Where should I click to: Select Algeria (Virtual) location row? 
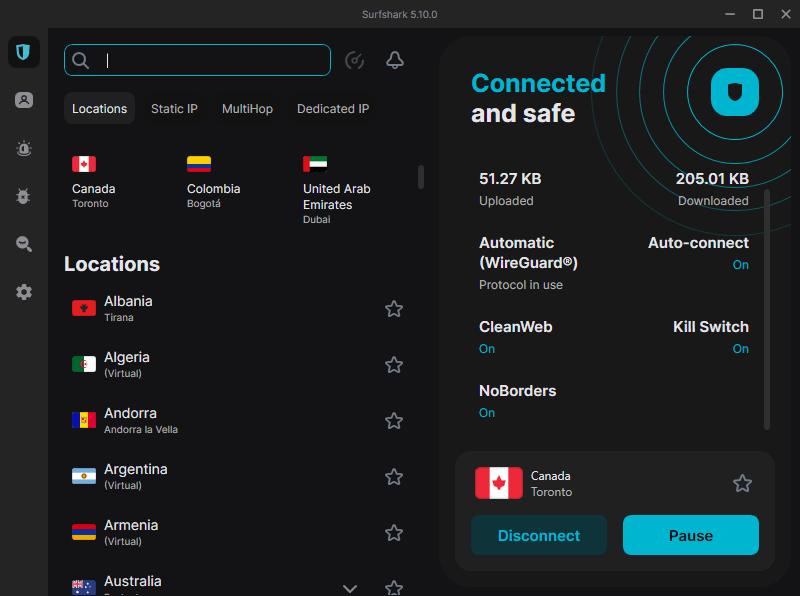[x=237, y=365]
